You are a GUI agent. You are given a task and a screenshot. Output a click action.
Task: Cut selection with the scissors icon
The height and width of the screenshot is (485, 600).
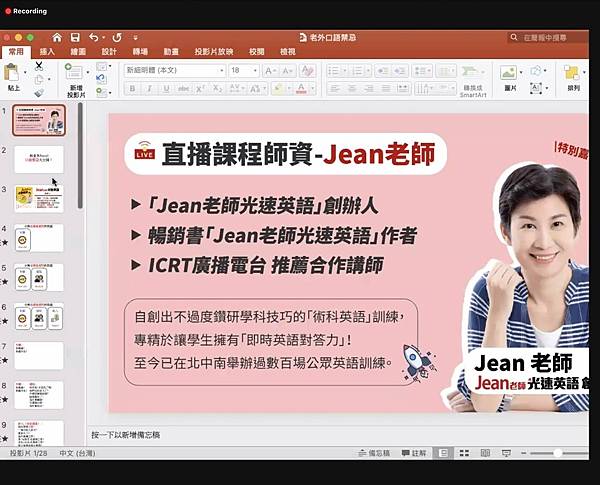pos(39,66)
